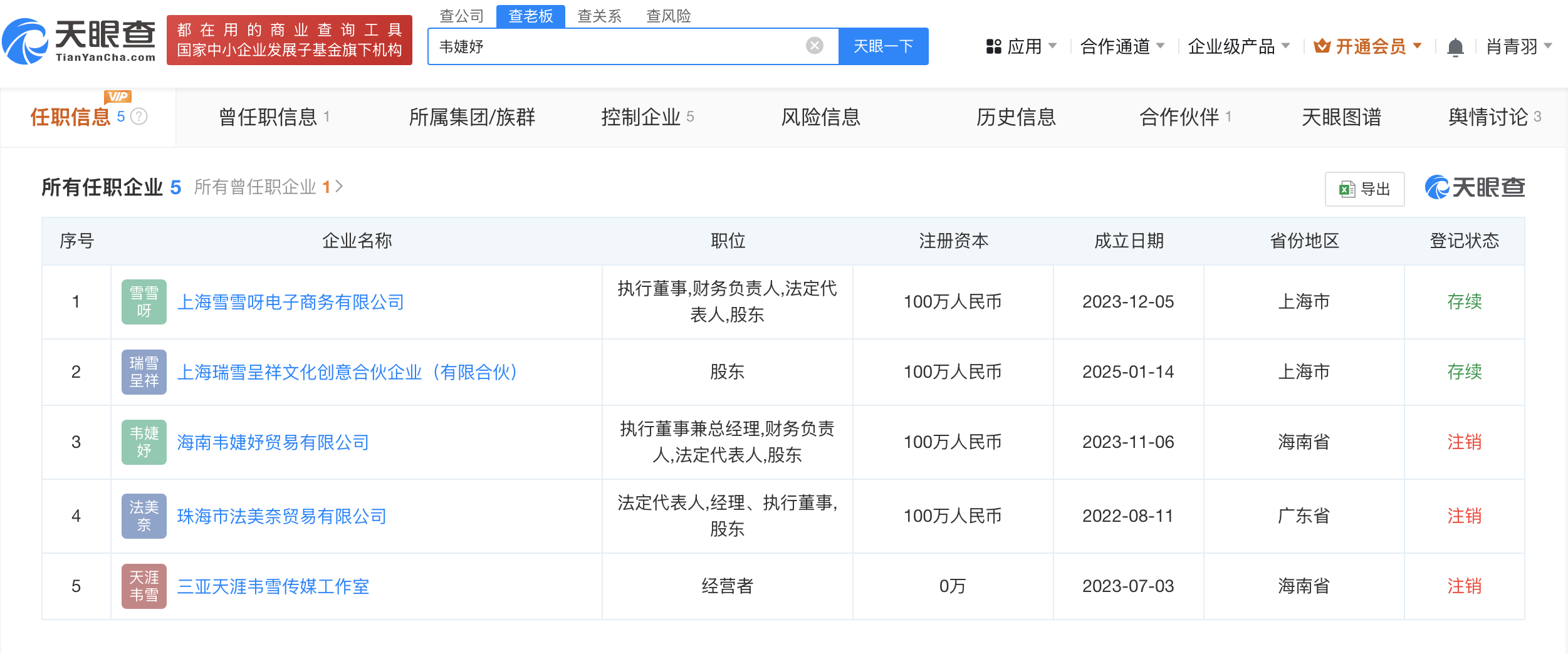Expand 所有曾任职企业 chevron arrow

[x=339, y=187]
